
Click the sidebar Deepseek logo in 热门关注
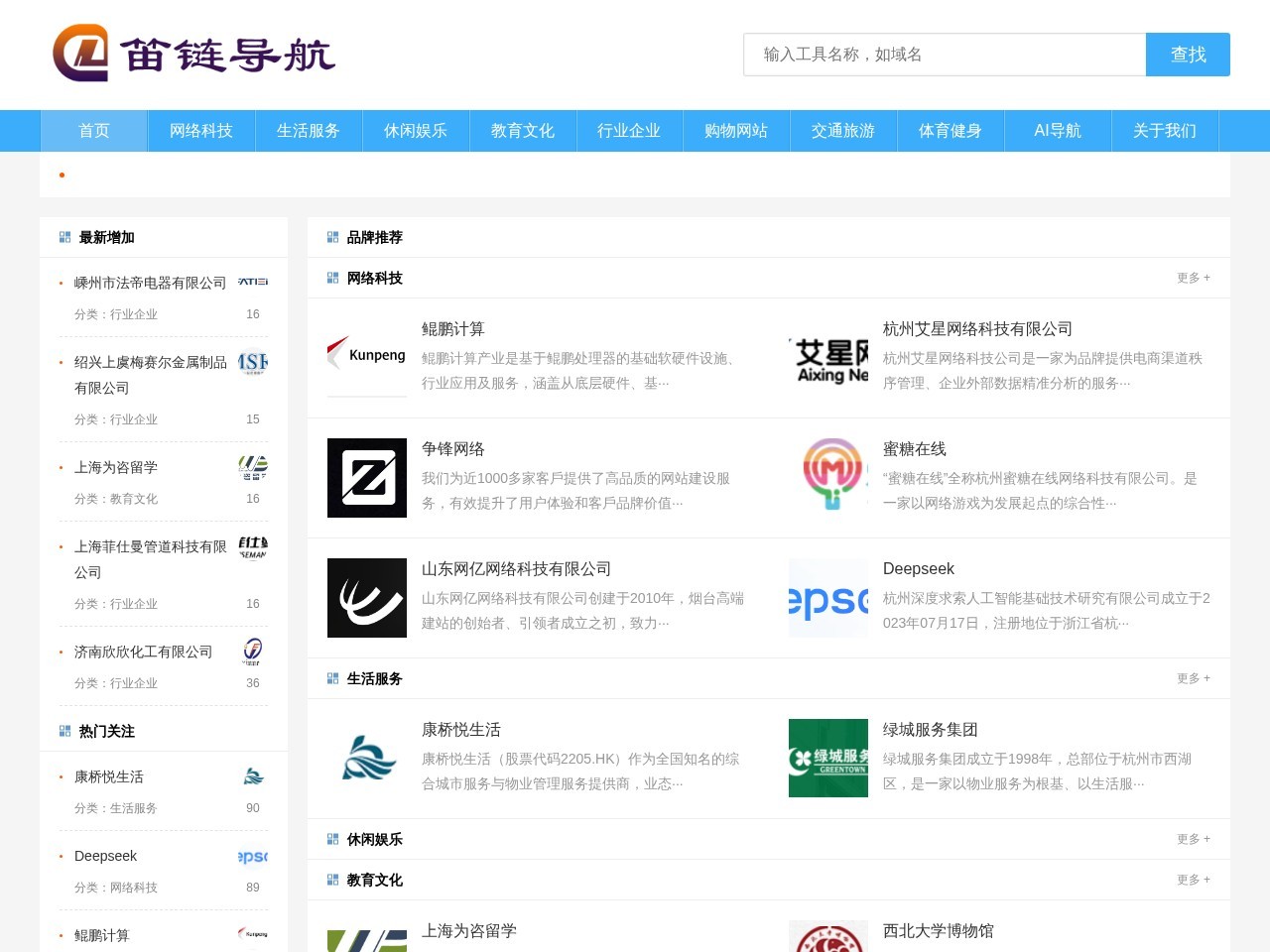[253, 856]
